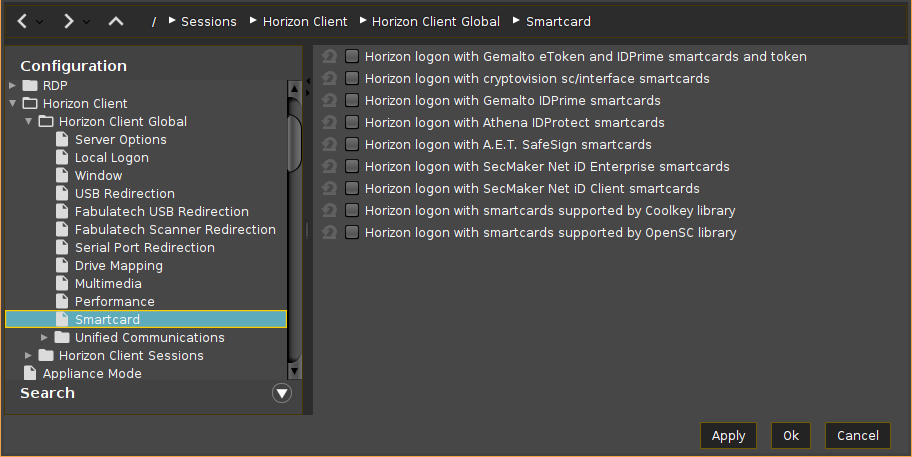Click the Horizon Client folder icon
Viewport: 912px width, 457px height.
pos(30,104)
